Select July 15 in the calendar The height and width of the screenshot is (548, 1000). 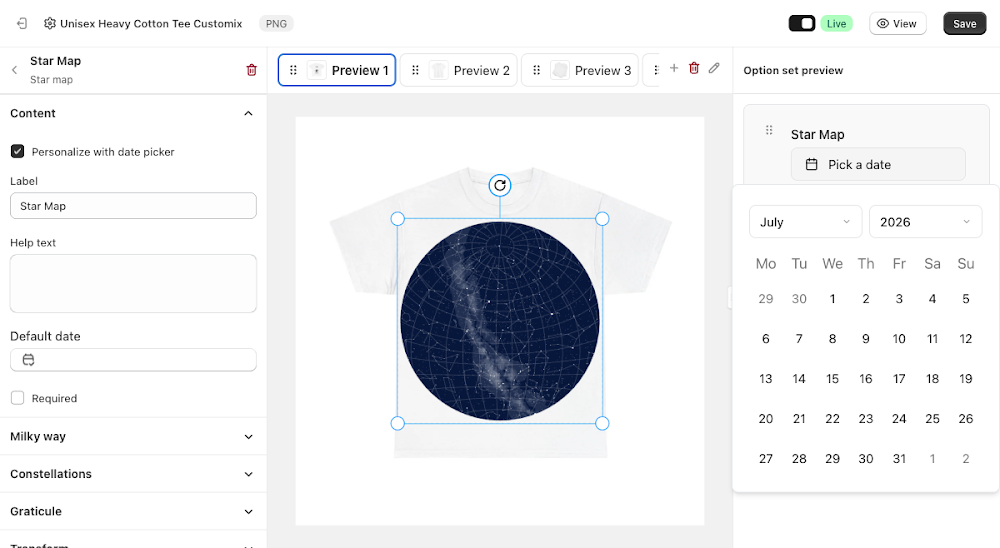click(832, 379)
